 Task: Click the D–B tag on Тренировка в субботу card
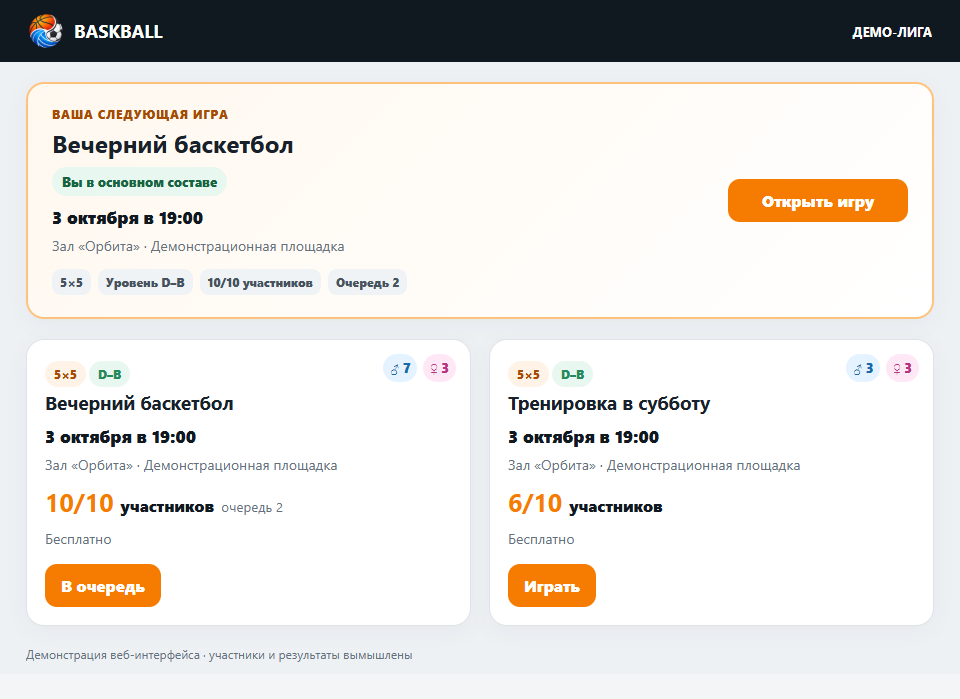572,374
